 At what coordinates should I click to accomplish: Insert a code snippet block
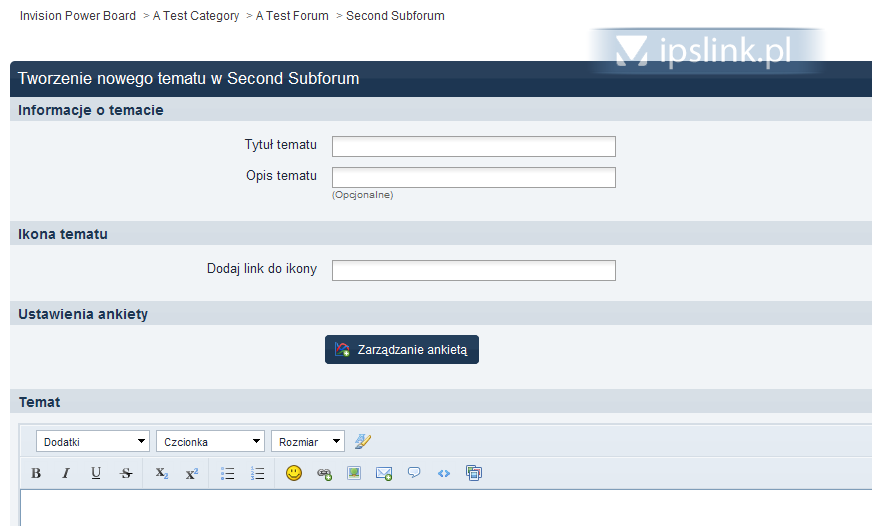click(444, 474)
